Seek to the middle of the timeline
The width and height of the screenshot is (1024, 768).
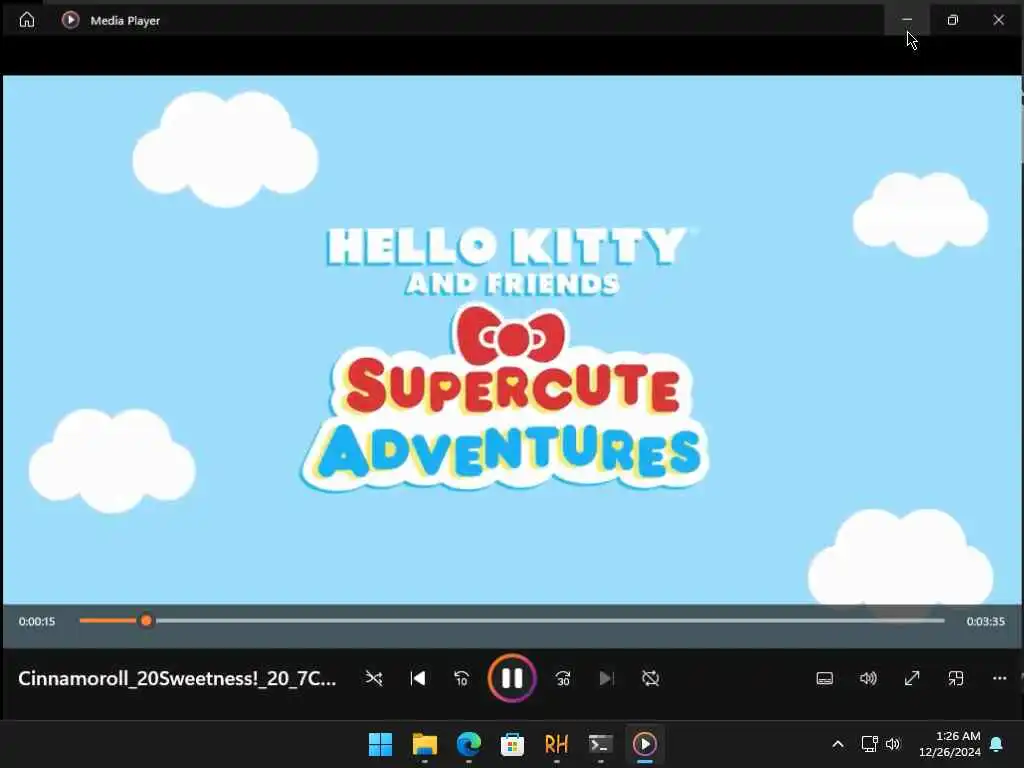click(x=512, y=620)
